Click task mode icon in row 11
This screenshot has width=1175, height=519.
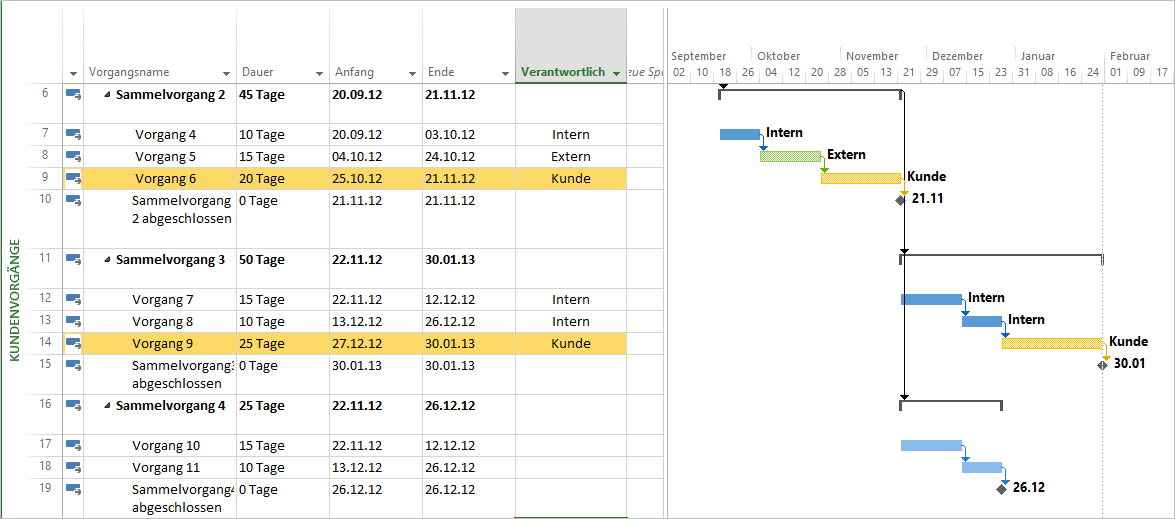[x=73, y=259]
